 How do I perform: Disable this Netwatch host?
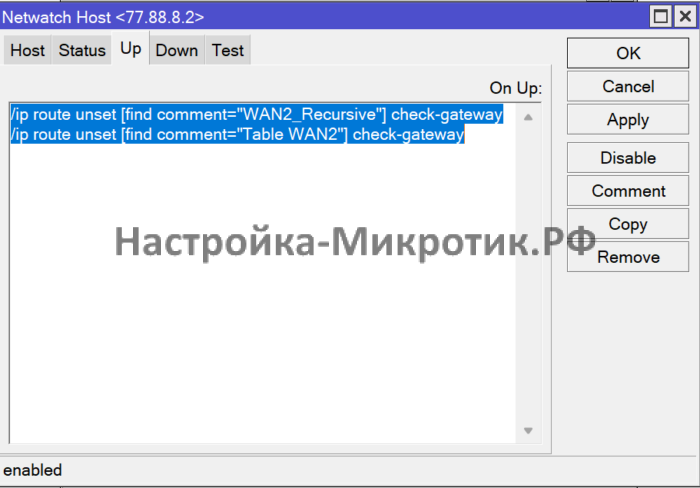pos(628,158)
